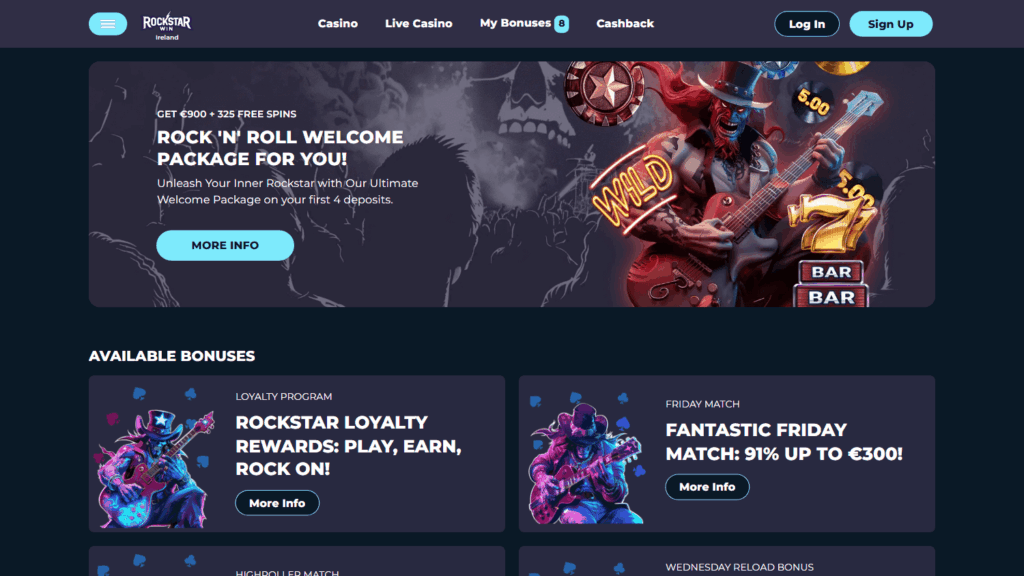The image size is (1024, 576).
Task: Open MORE INFO for welcome package
Action: [x=225, y=246]
